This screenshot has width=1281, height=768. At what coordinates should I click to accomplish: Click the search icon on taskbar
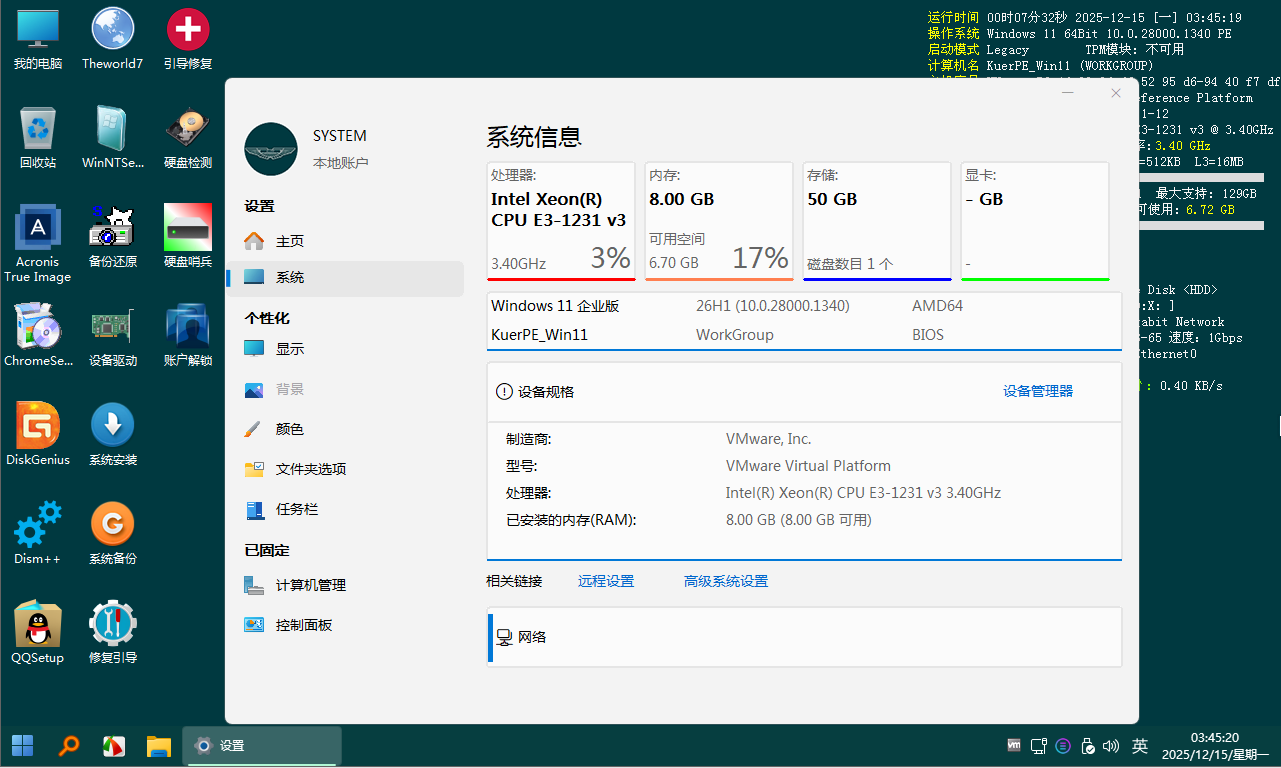69,746
